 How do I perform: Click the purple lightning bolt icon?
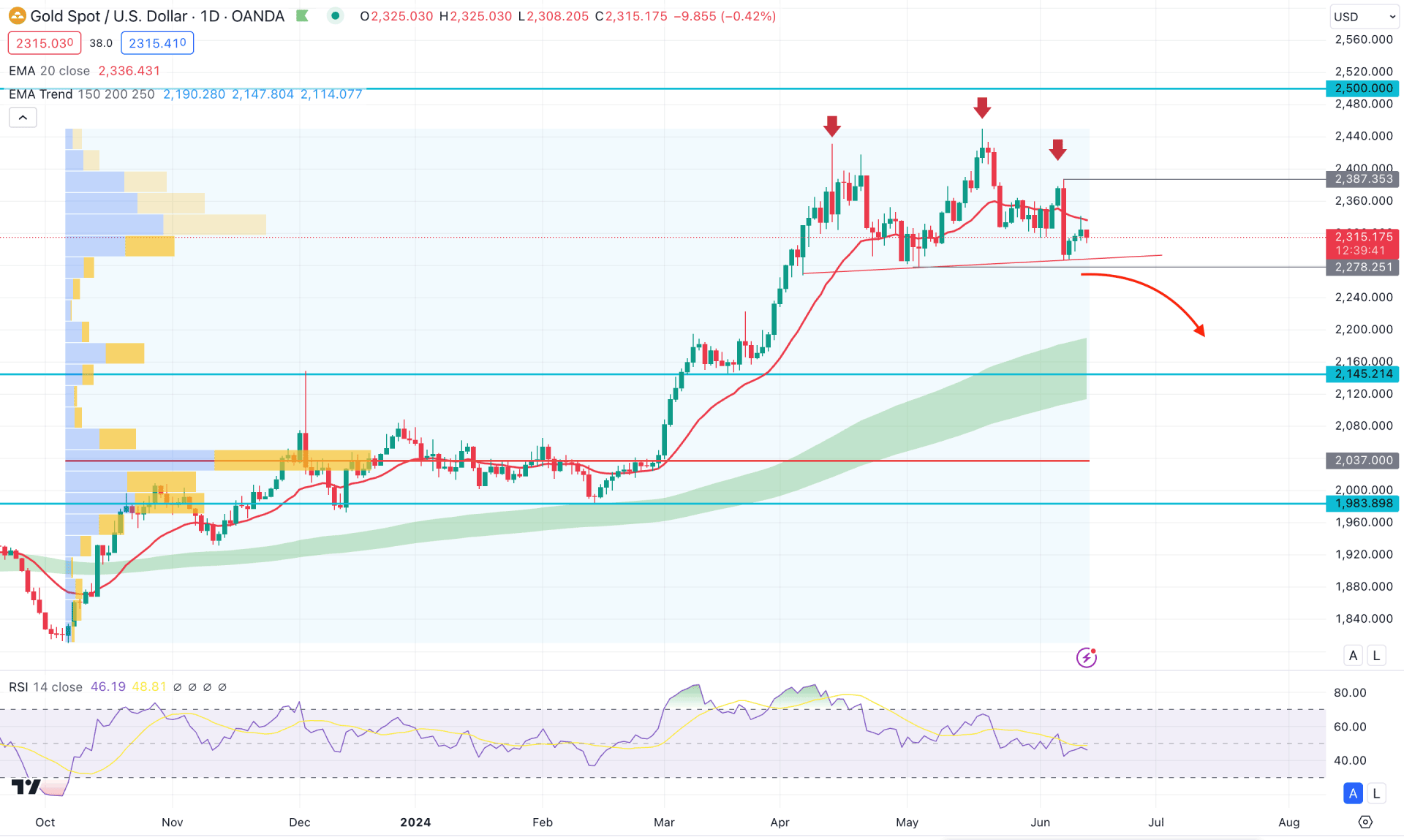1087,657
